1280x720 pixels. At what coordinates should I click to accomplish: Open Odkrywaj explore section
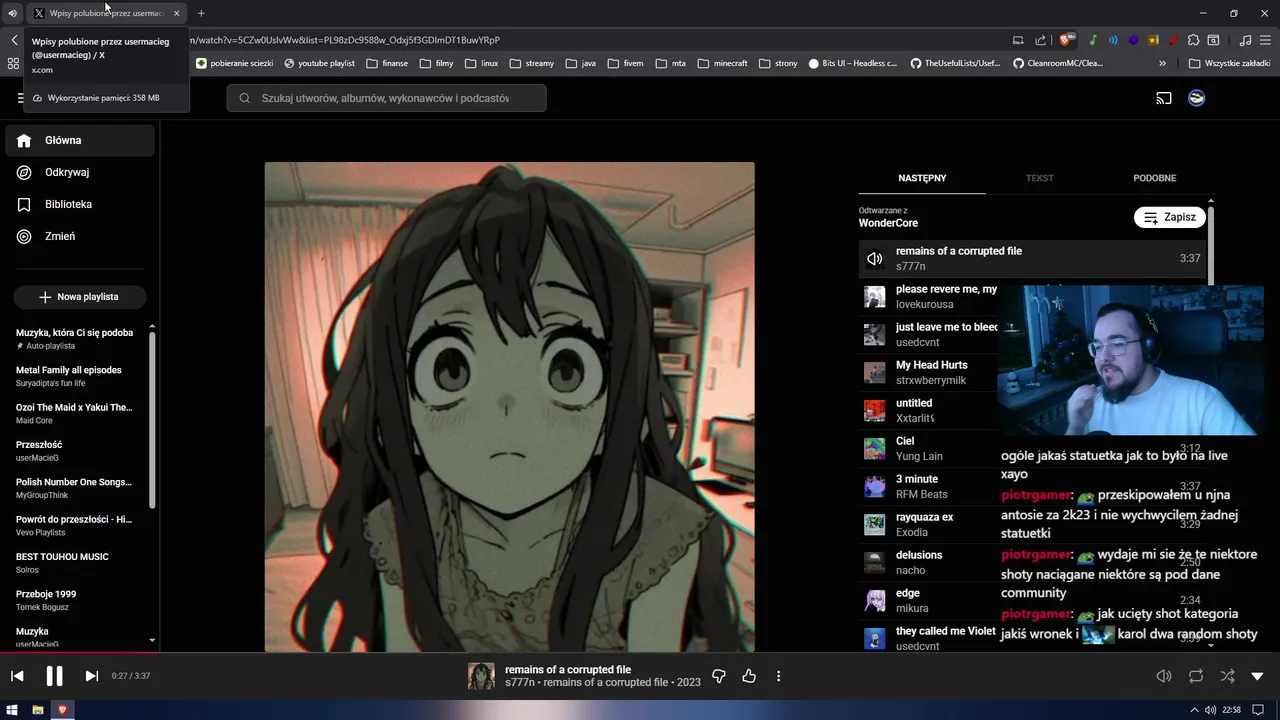pos(80,172)
